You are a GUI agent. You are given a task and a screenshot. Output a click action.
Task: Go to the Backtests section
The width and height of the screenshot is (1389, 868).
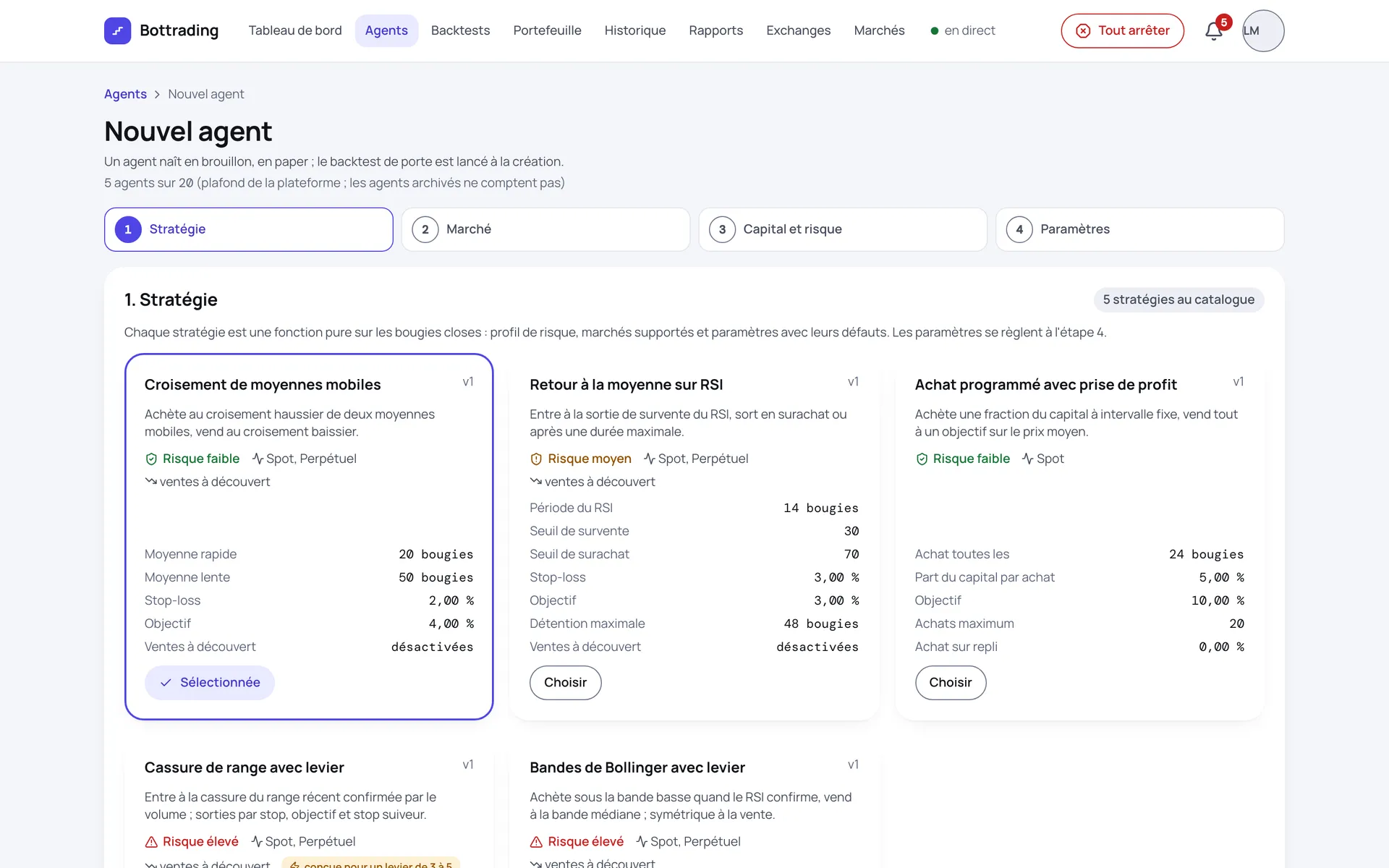460,30
